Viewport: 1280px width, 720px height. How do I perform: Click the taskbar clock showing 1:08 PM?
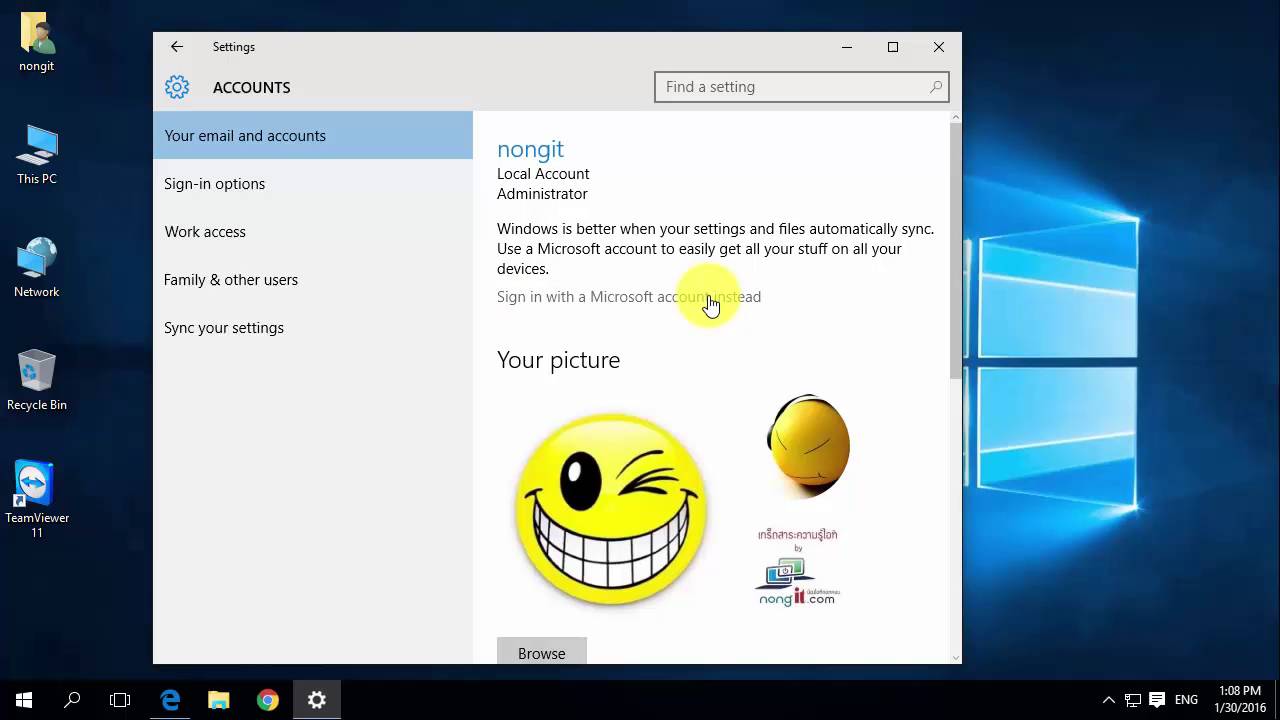click(1239, 700)
